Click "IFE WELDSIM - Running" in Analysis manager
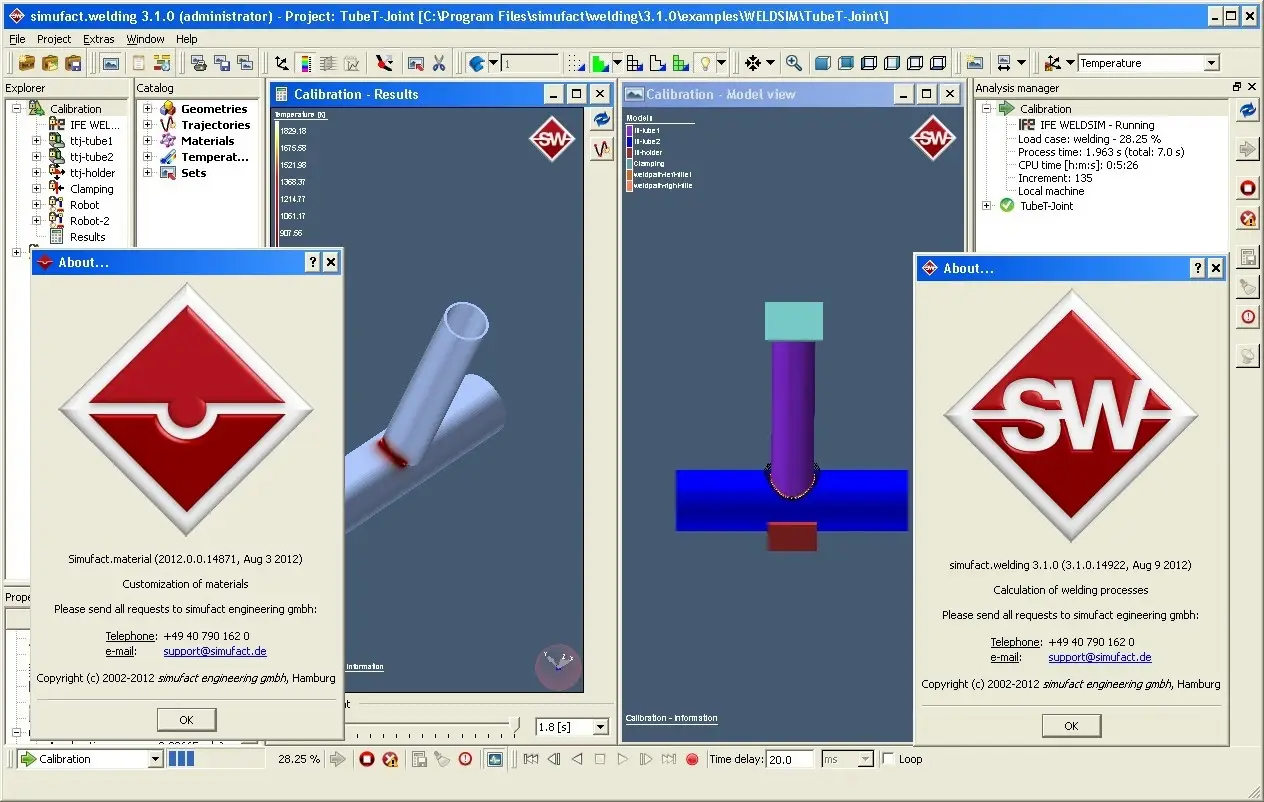The image size is (1264, 802). 1097,125
